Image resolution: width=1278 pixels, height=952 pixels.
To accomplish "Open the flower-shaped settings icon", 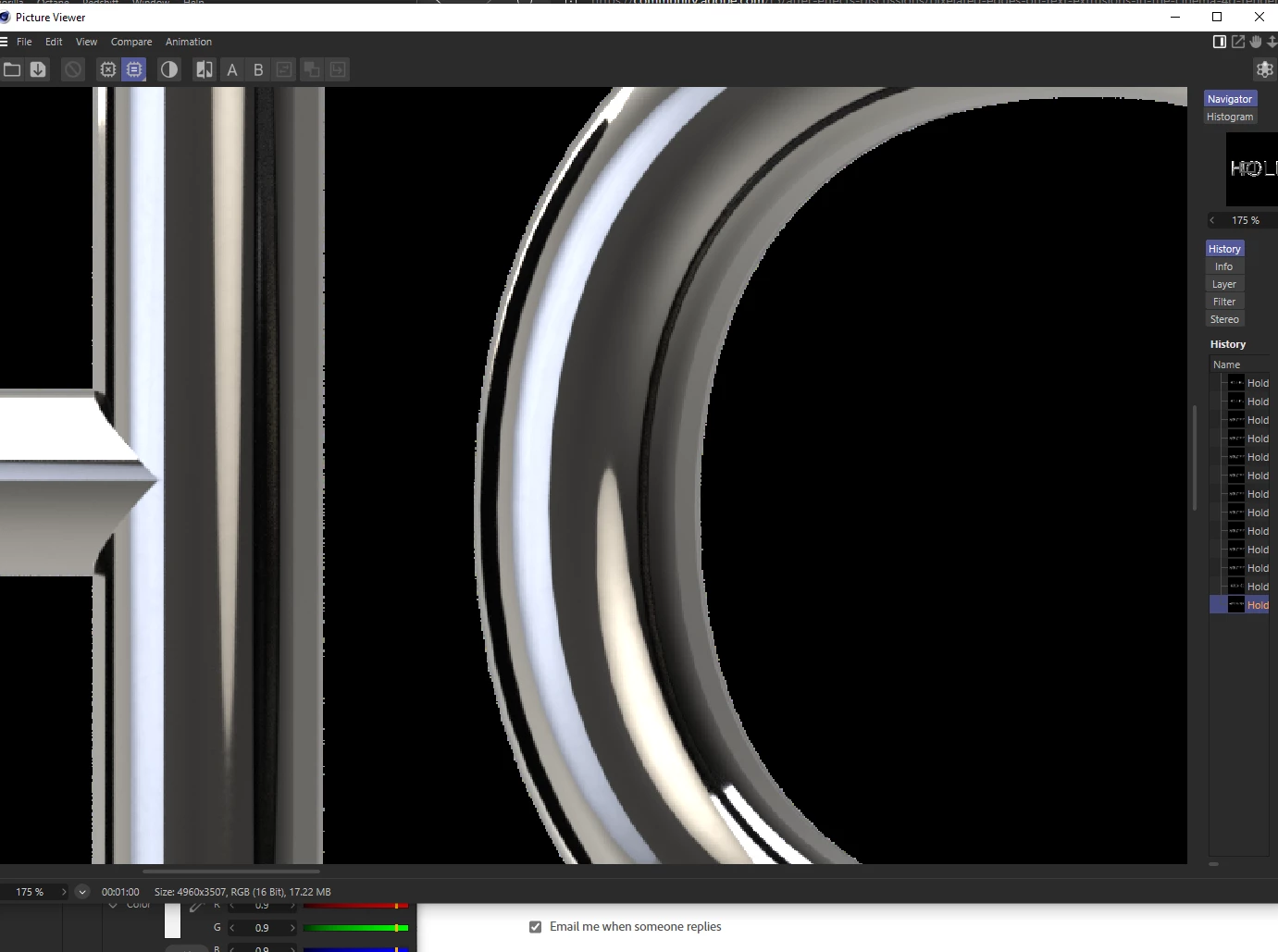I will pos(1264,69).
